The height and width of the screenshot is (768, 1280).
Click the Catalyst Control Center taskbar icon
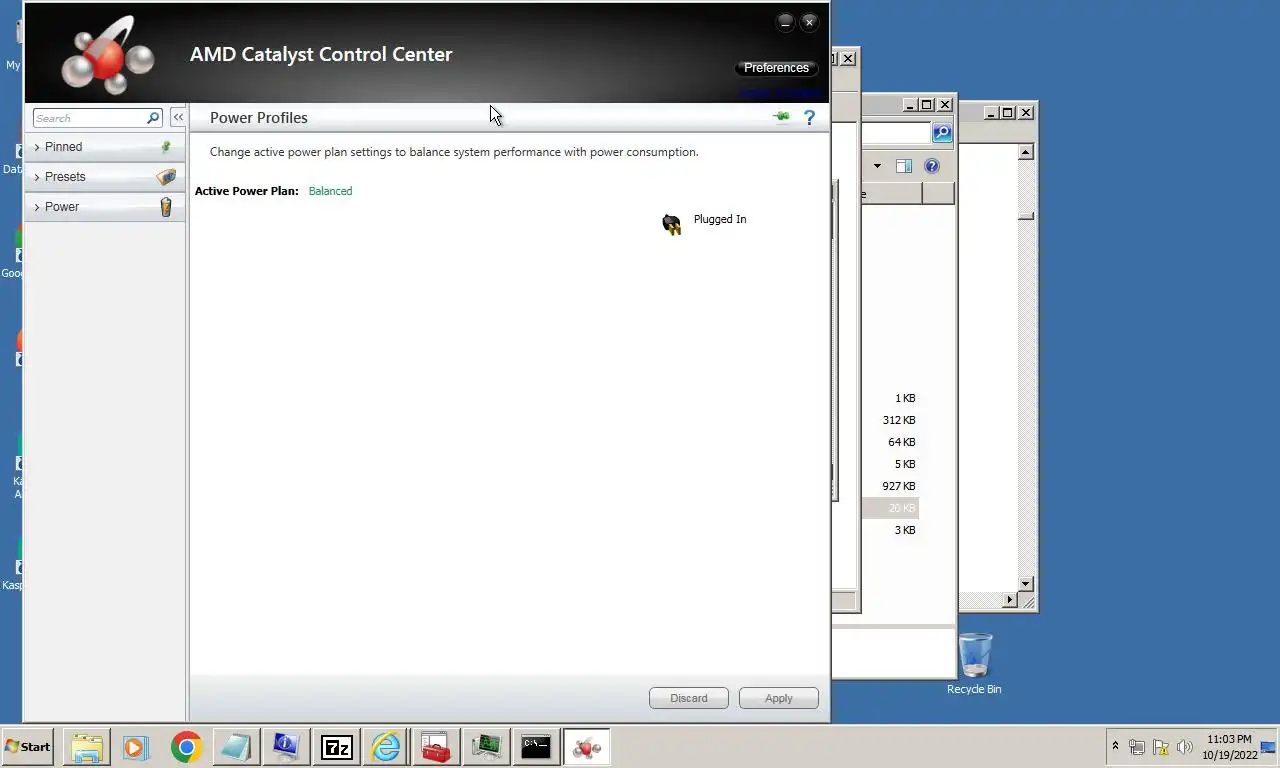point(587,747)
